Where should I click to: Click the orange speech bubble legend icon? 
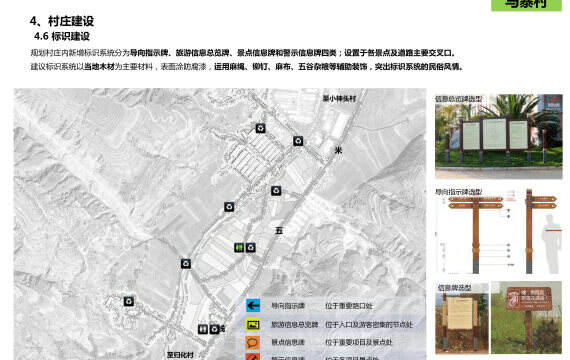[253, 343]
